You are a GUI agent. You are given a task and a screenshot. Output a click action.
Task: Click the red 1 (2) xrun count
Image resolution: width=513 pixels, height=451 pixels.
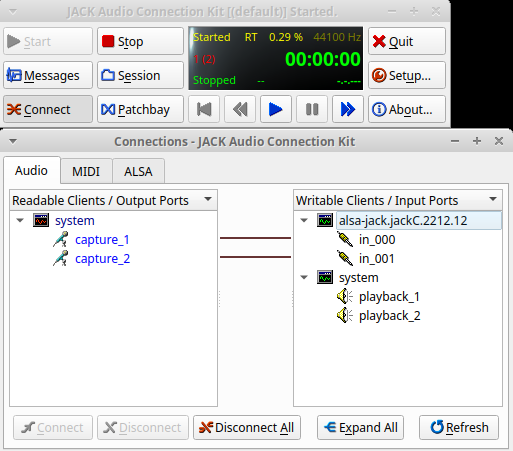pyautogui.click(x=205, y=59)
